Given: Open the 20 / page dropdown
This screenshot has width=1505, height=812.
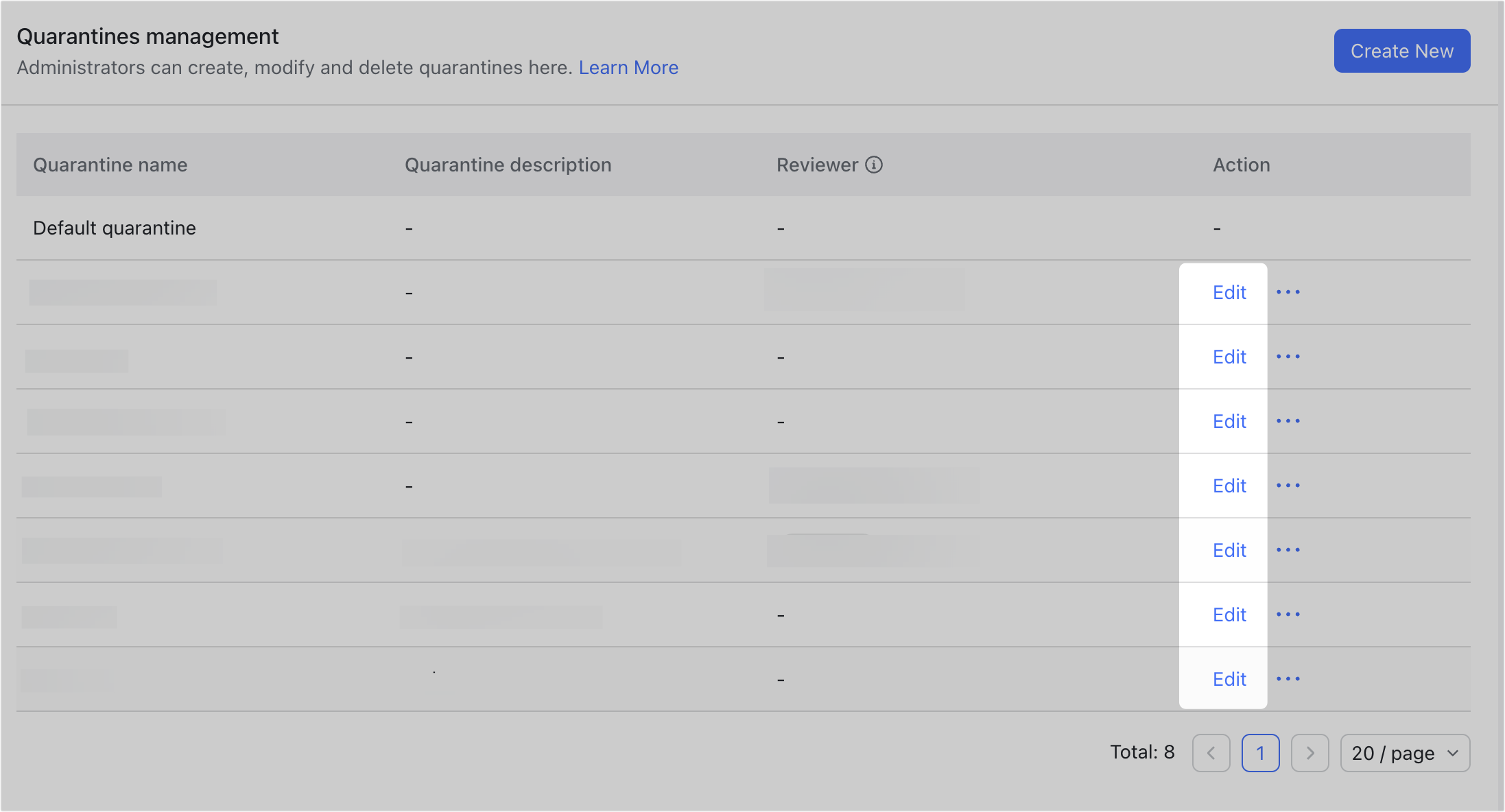Looking at the screenshot, I should coord(1405,752).
